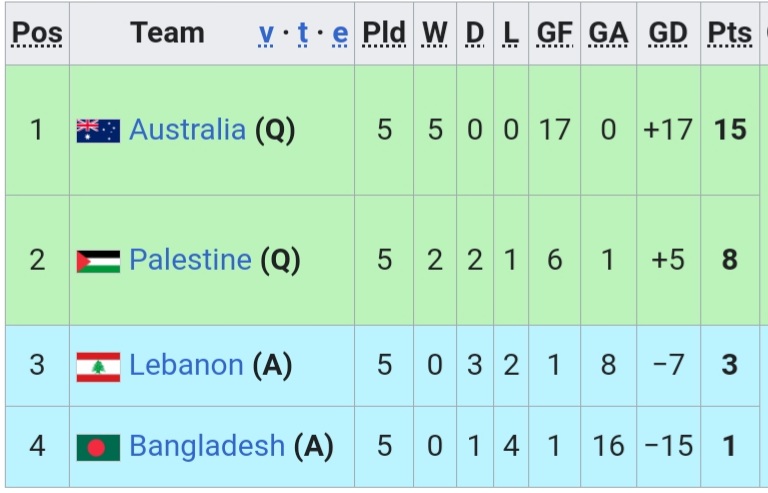The height and width of the screenshot is (493, 768).
Task: Click the W column header
Action: point(434,33)
